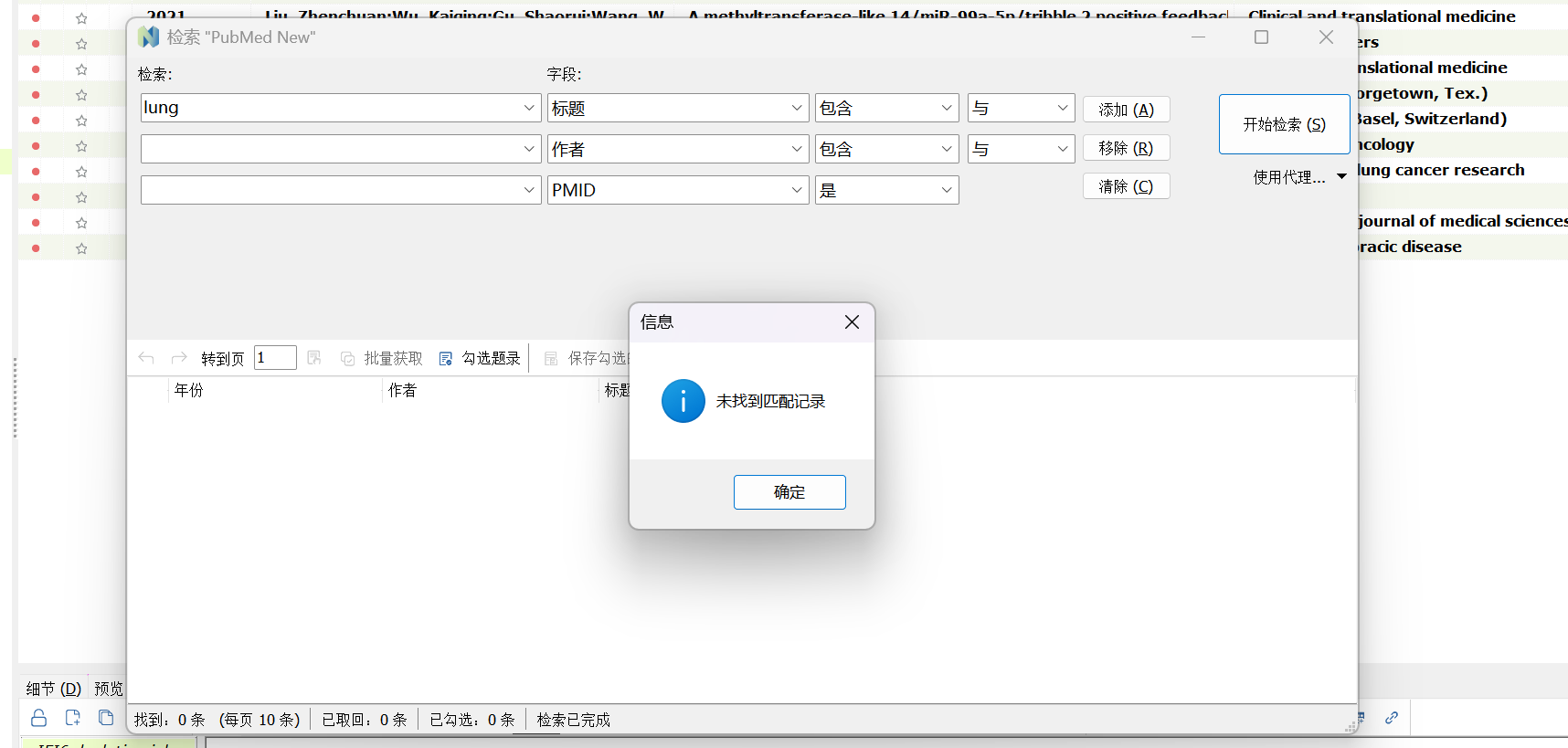Close the 信息 message box

pos(852,322)
